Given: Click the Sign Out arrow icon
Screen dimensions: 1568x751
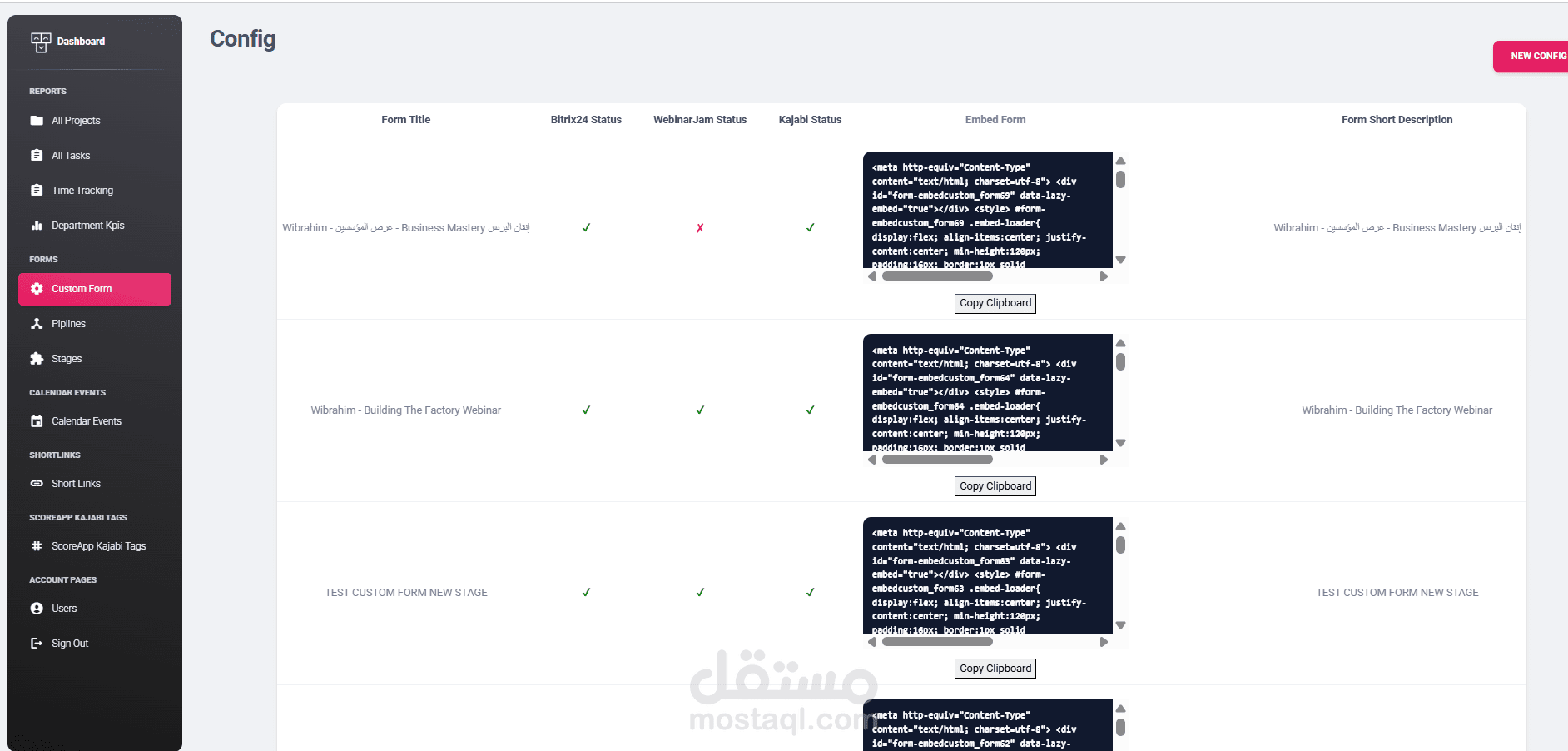Looking at the screenshot, I should [x=37, y=644].
